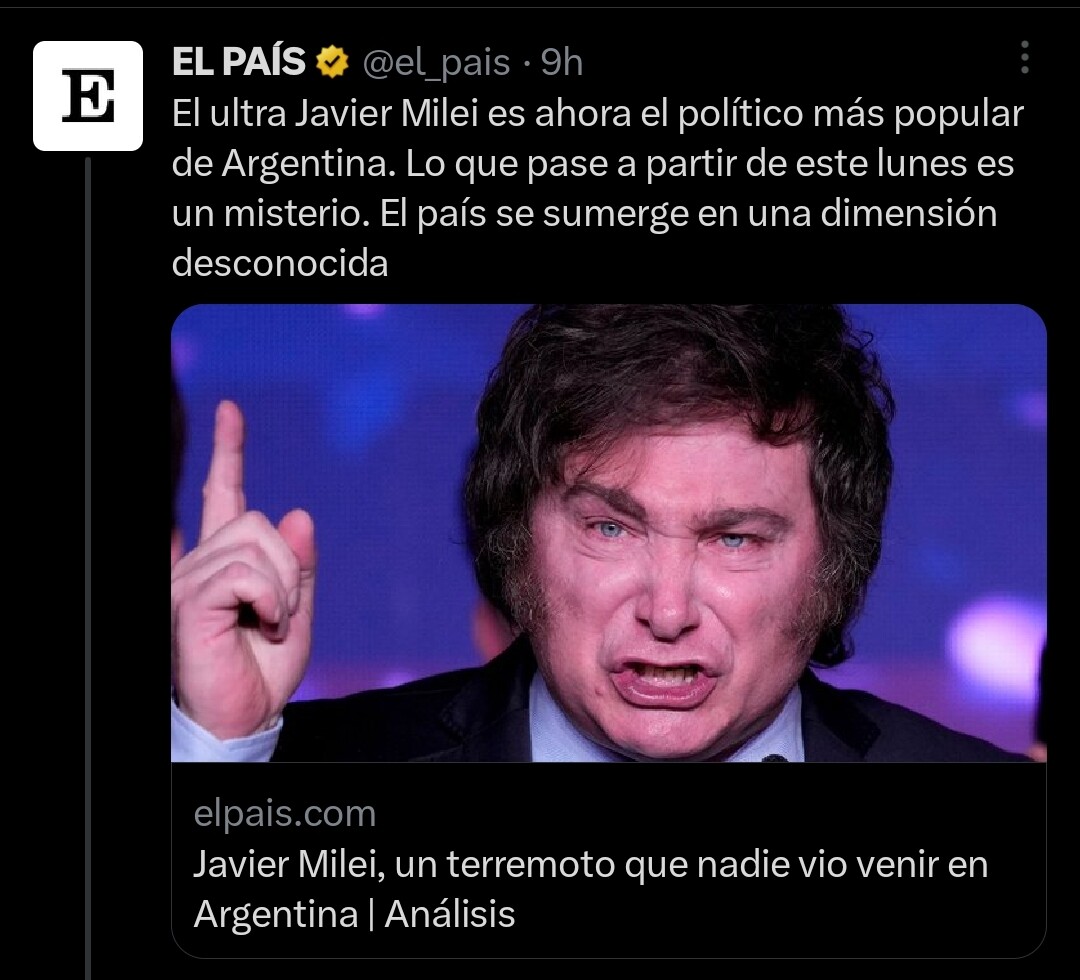Click the word 'Análisis' in the card title
Viewport: 1080px width, 980px height.
pyautogui.click(x=450, y=915)
